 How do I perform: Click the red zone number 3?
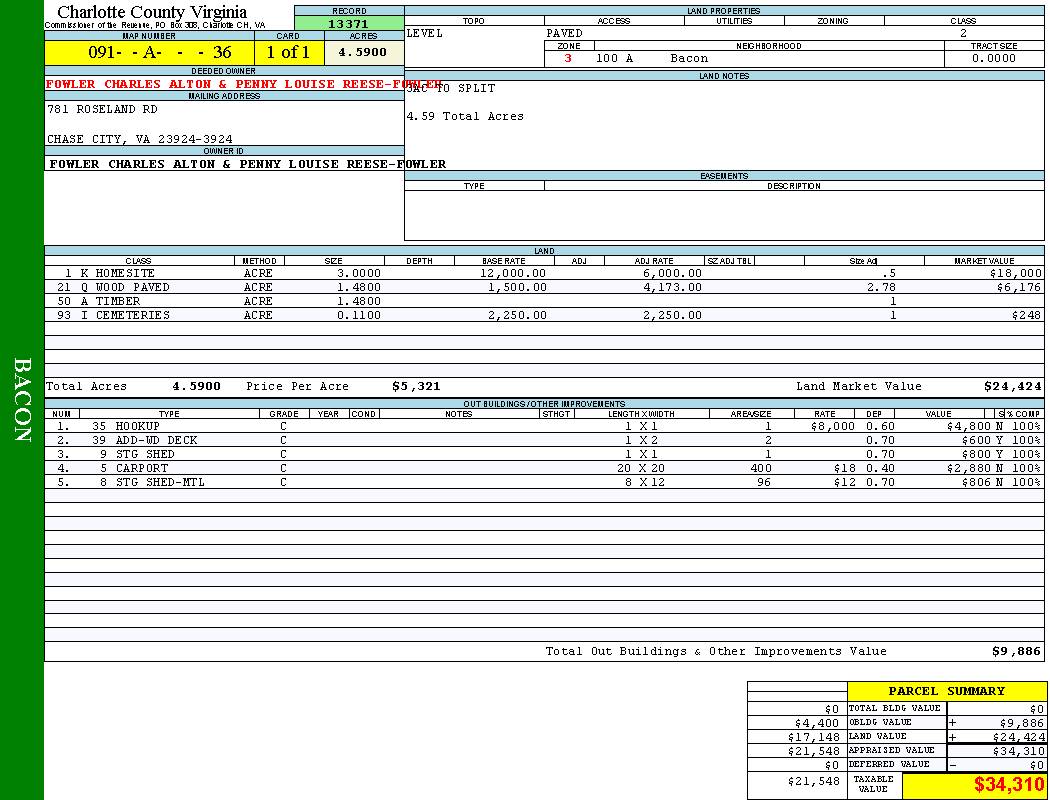tap(568, 59)
